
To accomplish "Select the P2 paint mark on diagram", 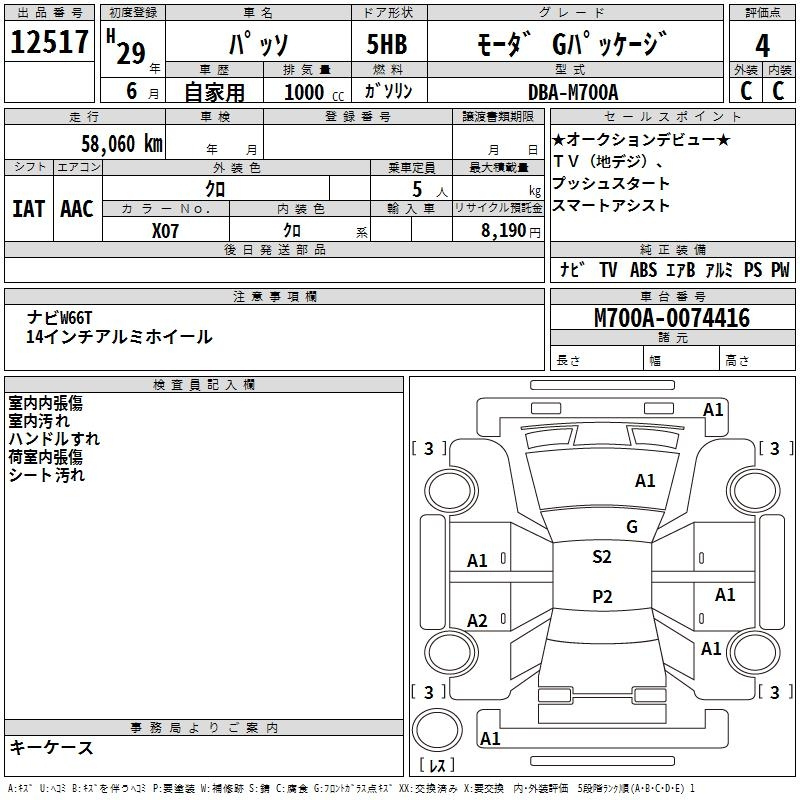I will [x=601, y=597].
